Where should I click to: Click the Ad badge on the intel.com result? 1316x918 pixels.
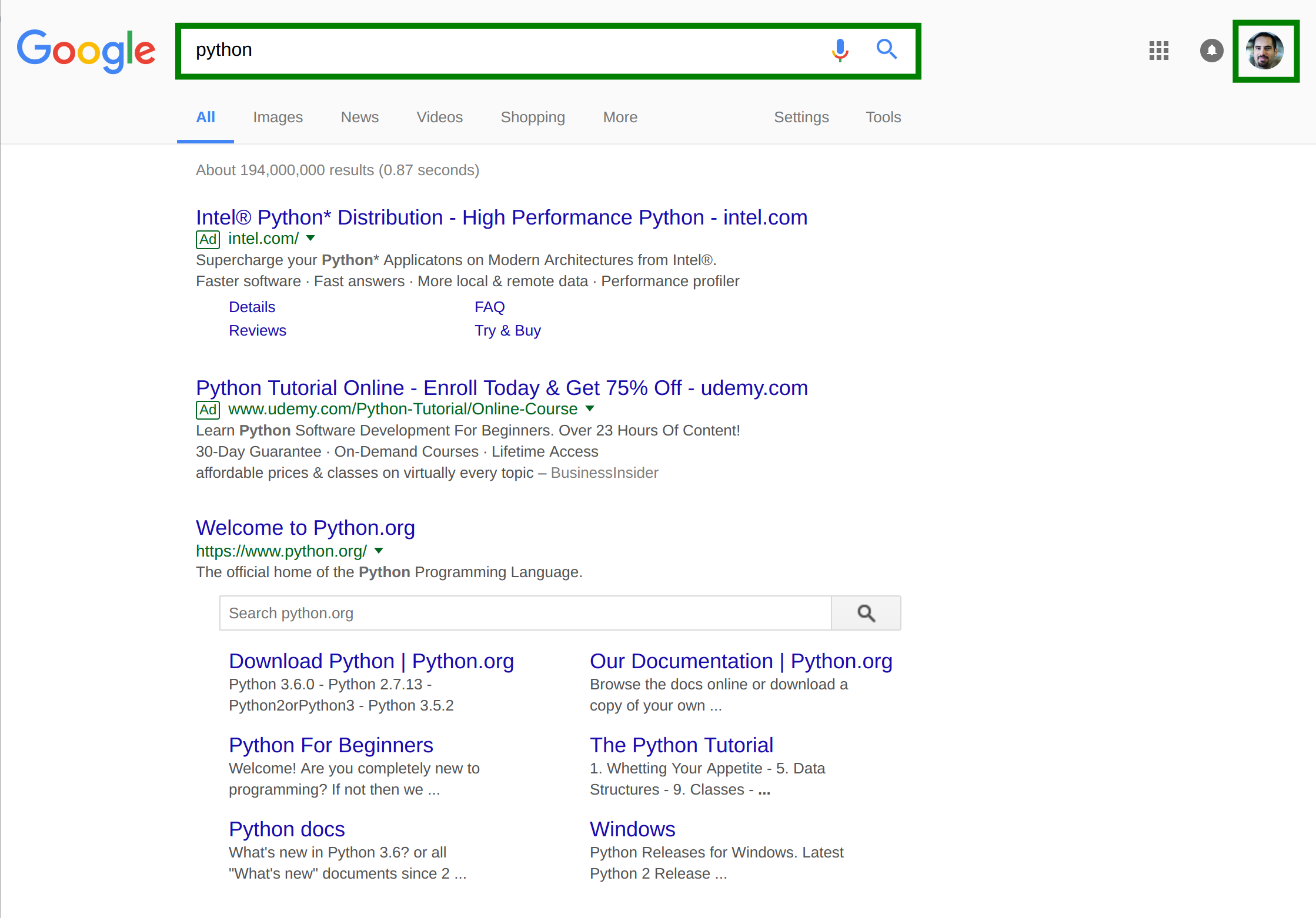point(208,239)
